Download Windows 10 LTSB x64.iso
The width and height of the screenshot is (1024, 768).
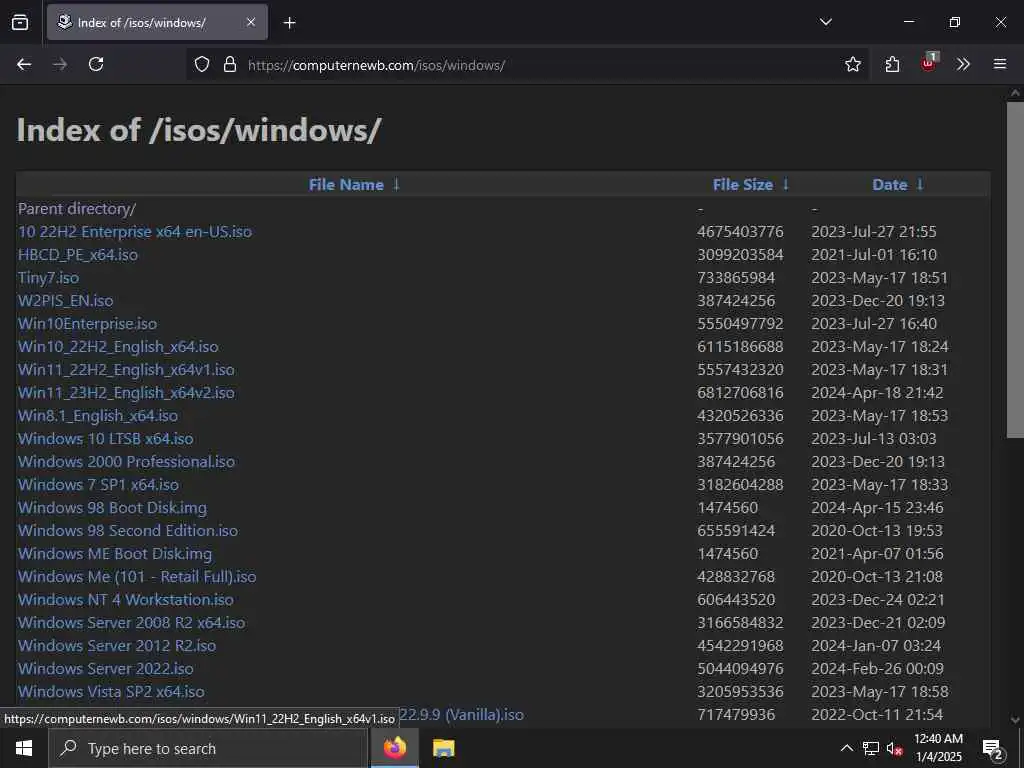pos(106,438)
